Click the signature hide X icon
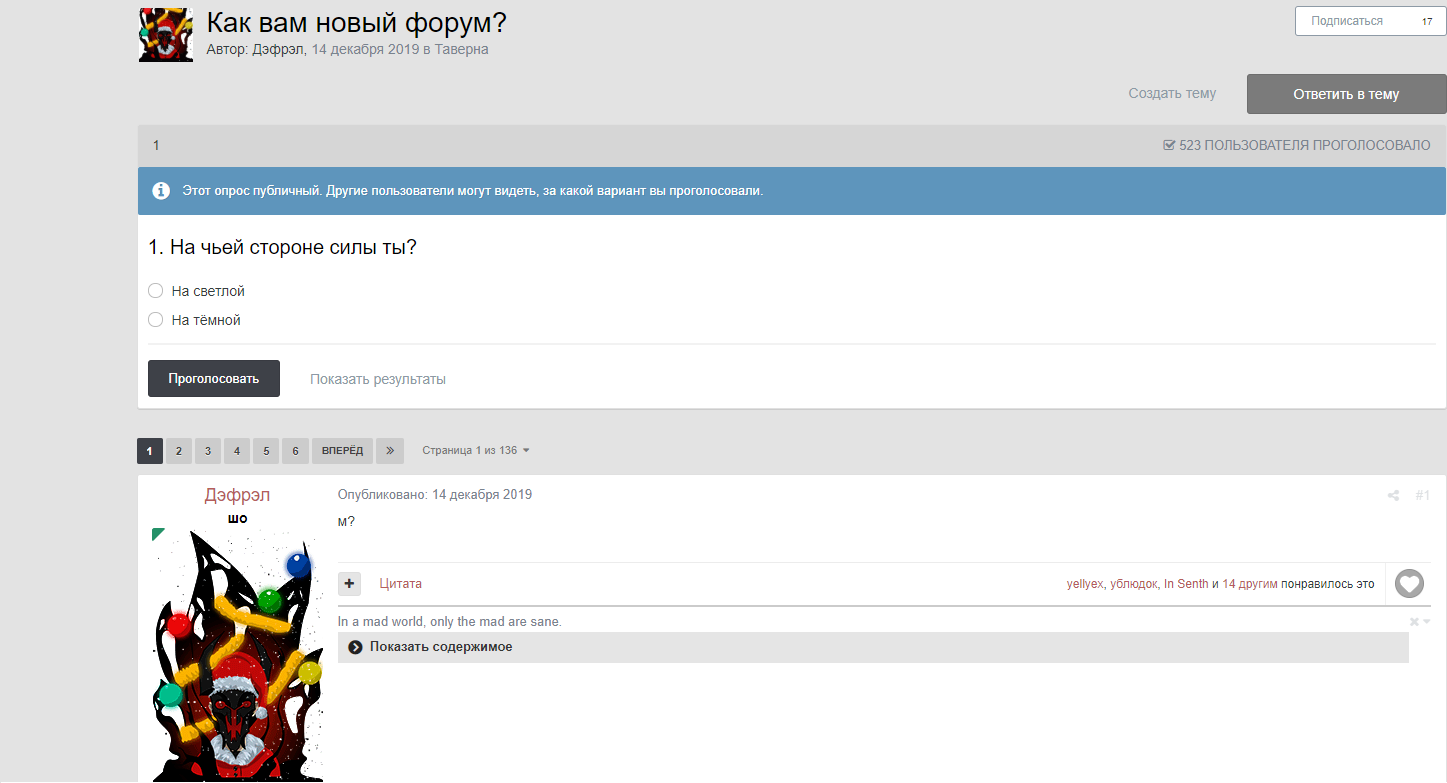Image resolution: width=1447 pixels, height=783 pixels. click(x=1414, y=622)
